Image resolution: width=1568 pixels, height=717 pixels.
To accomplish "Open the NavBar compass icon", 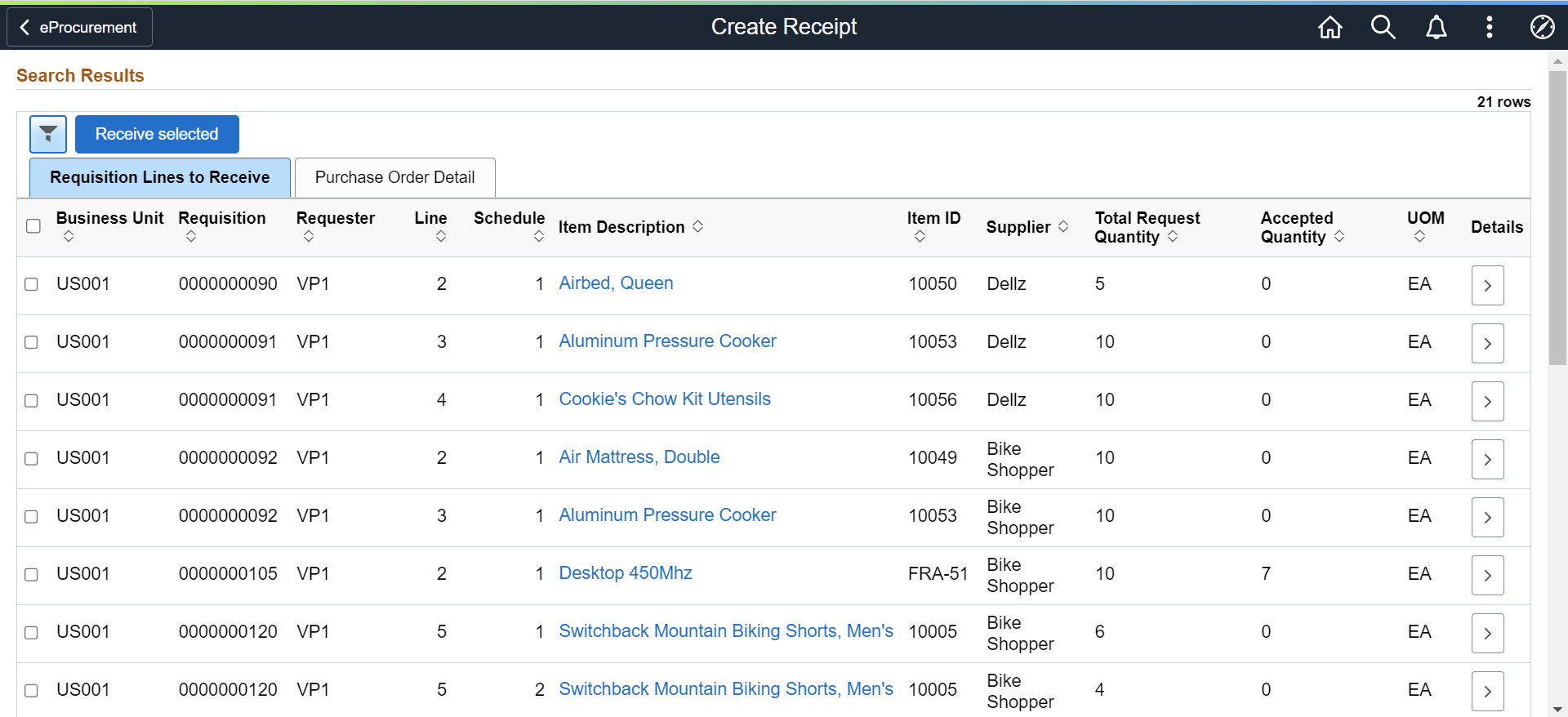I will [x=1542, y=27].
